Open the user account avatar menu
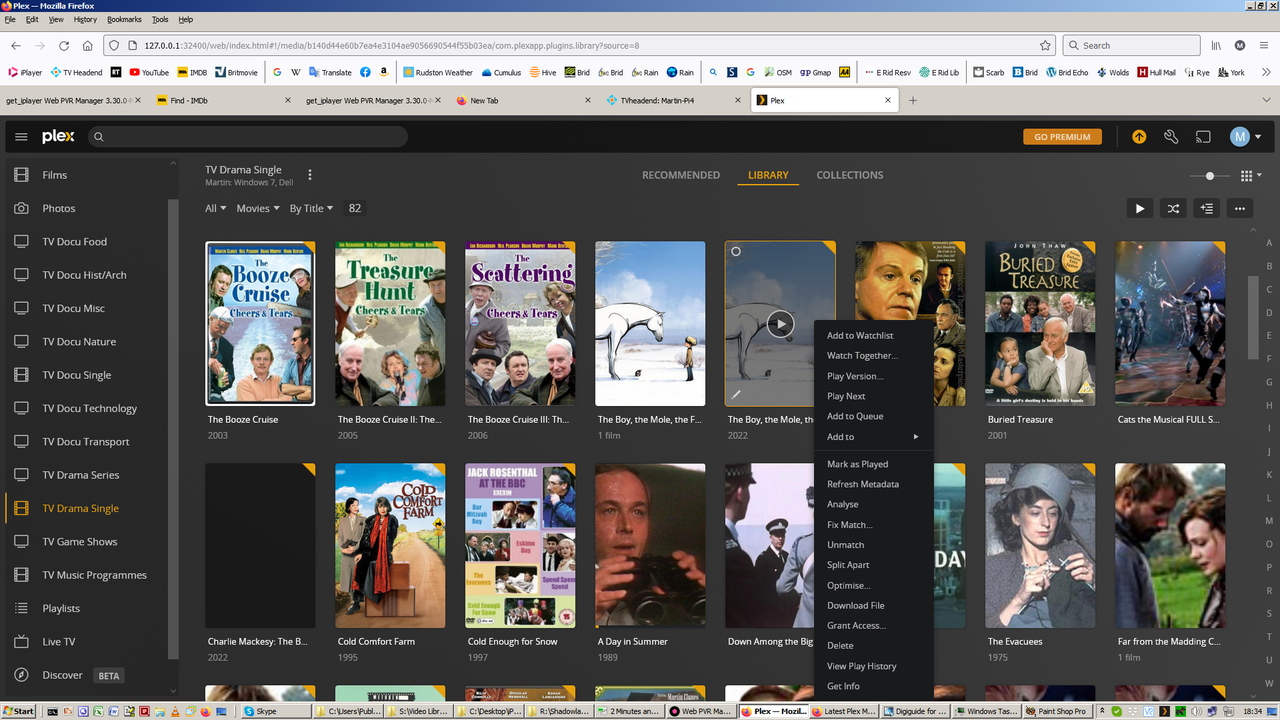 click(1245, 137)
